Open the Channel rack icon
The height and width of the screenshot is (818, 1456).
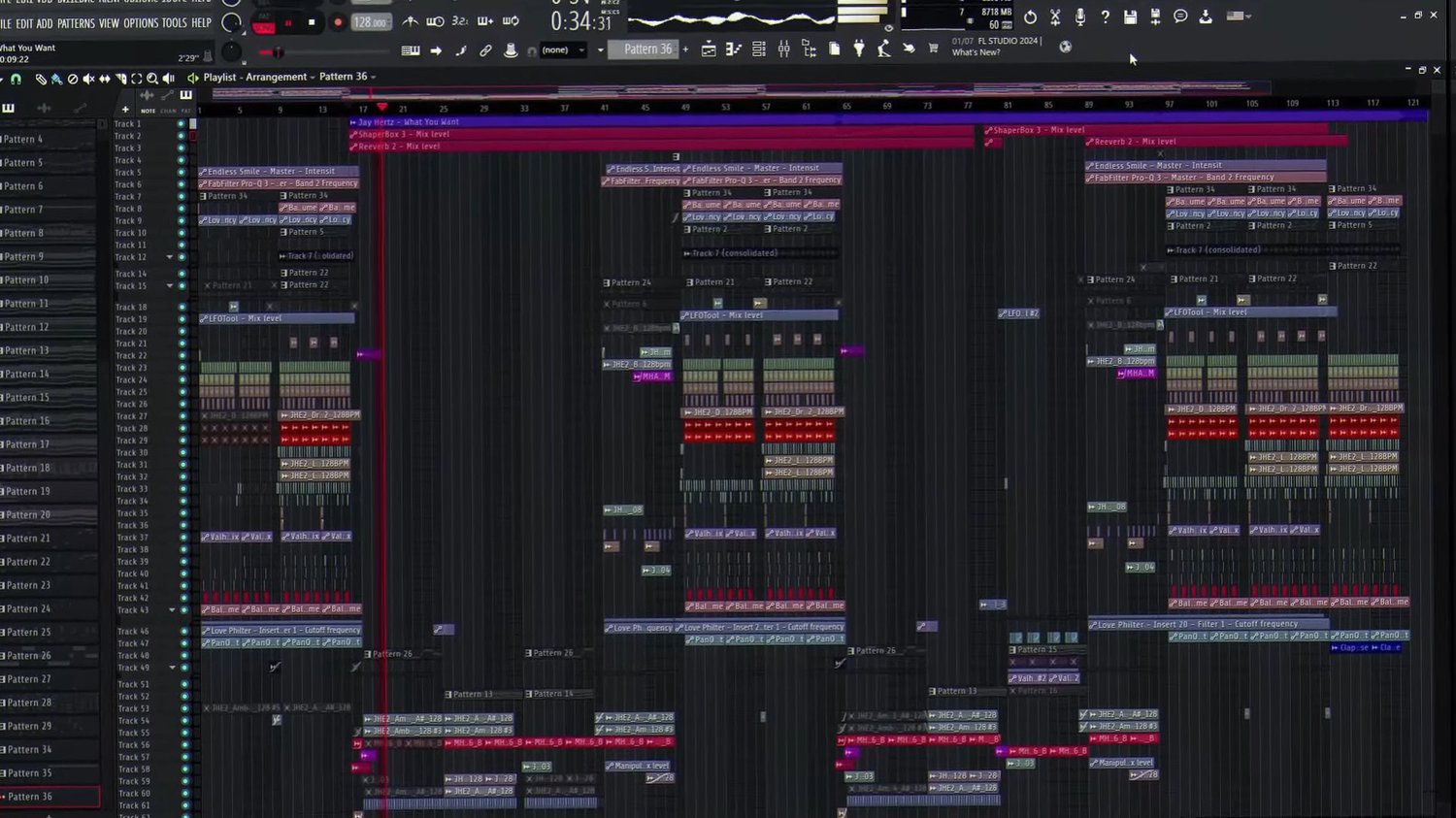click(x=759, y=49)
